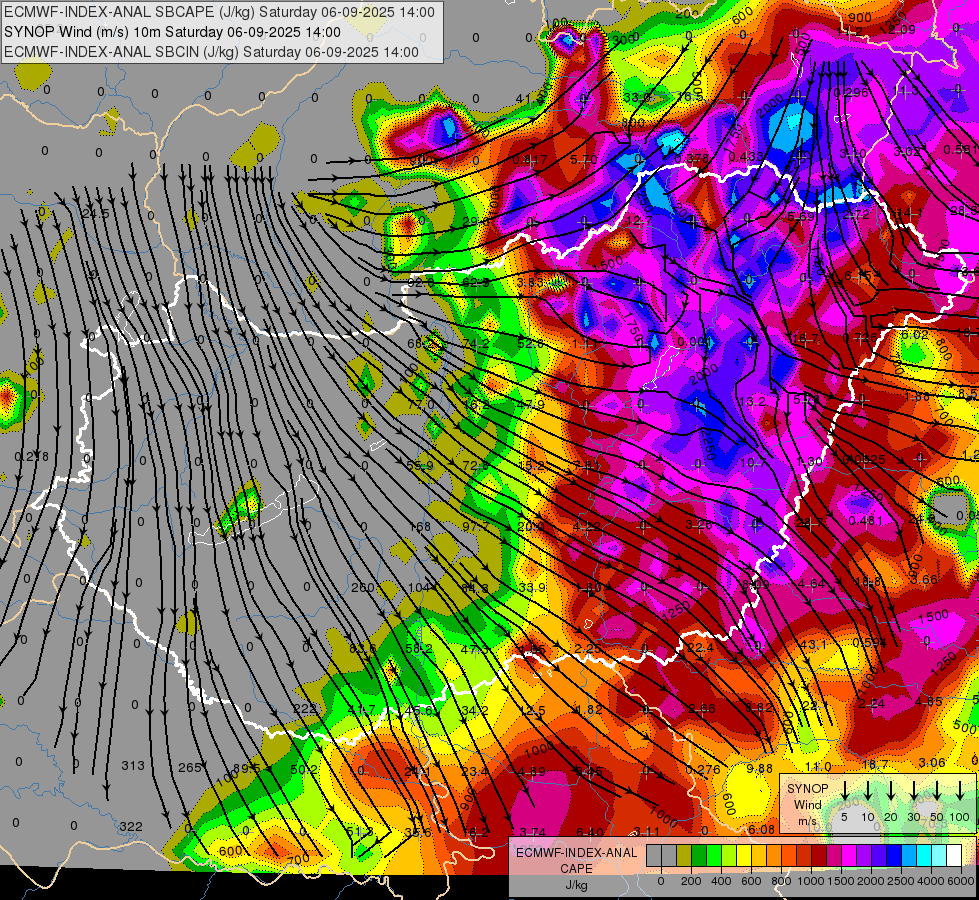The image size is (979, 900).
Task: Click the 'SYNOP' label in wind legend
Action: (x=807, y=789)
